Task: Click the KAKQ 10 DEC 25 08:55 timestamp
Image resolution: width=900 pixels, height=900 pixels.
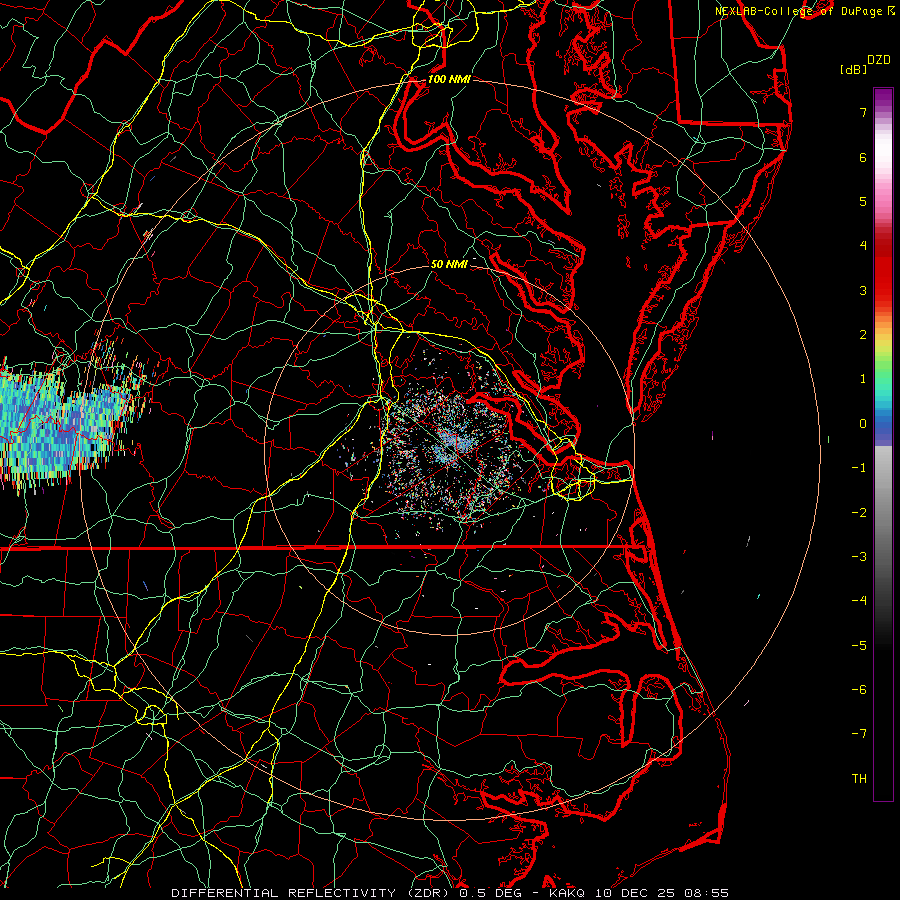Action: pyautogui.click(x=639, y=893)
